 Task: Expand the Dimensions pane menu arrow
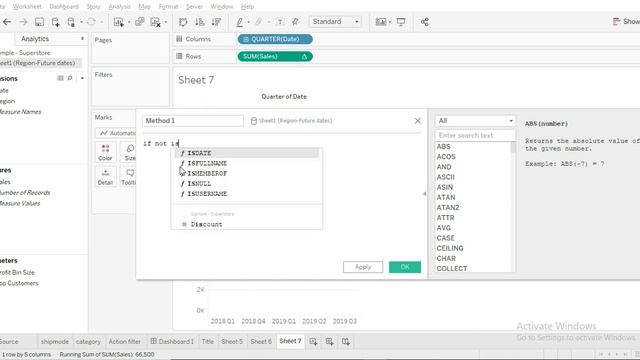[82, 78]
